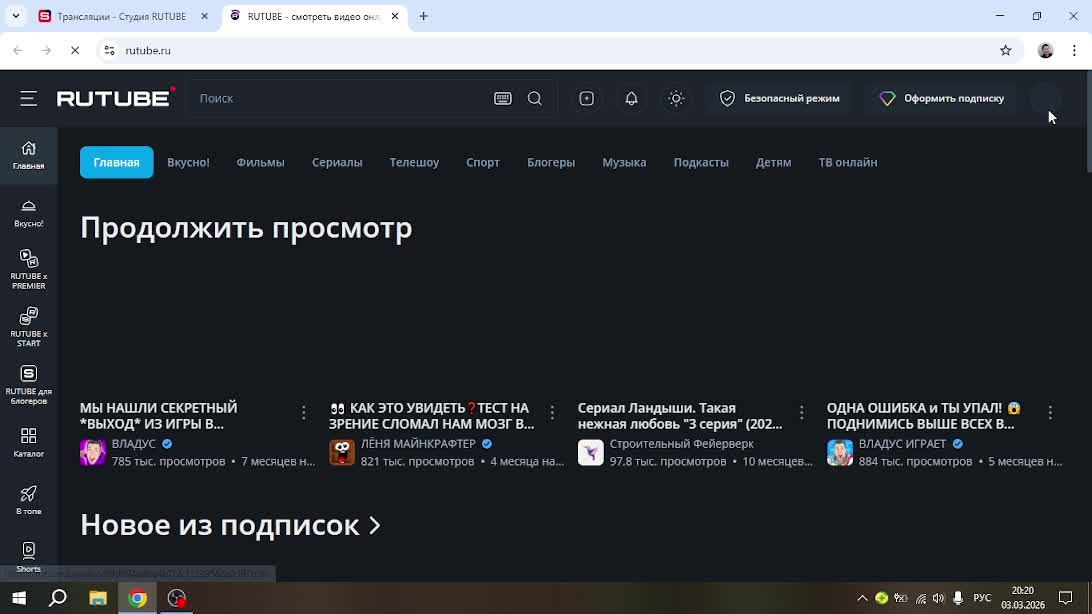This screenshot has width=1092, height=614.
Task: Click ЛЁНЯ МАЙНКРАФТЕР channel avatar
Action: [x=342, y=452]
